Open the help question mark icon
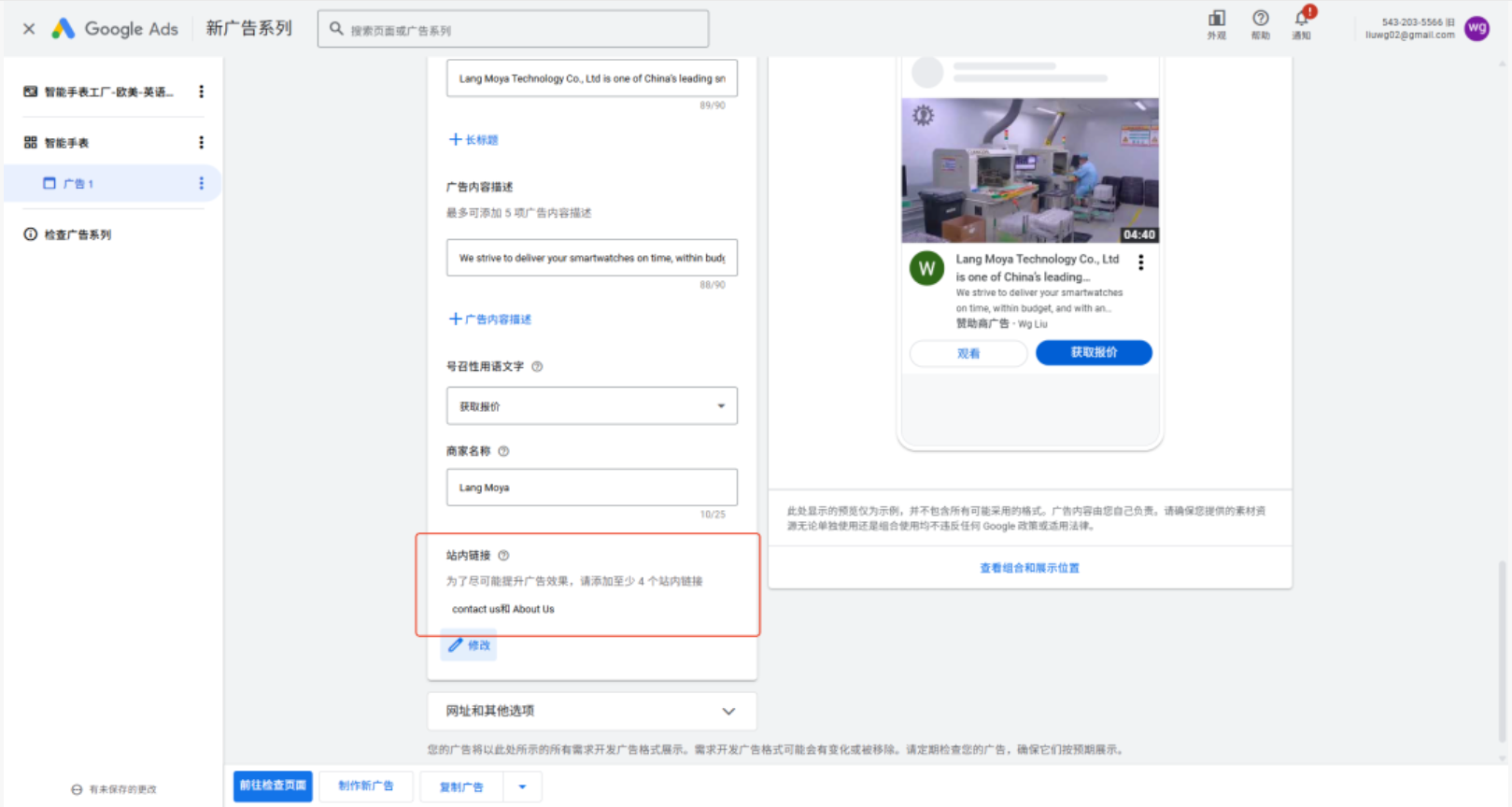Image resolution: width=1512 pixels, height=807 pixels. point(1260,20)
